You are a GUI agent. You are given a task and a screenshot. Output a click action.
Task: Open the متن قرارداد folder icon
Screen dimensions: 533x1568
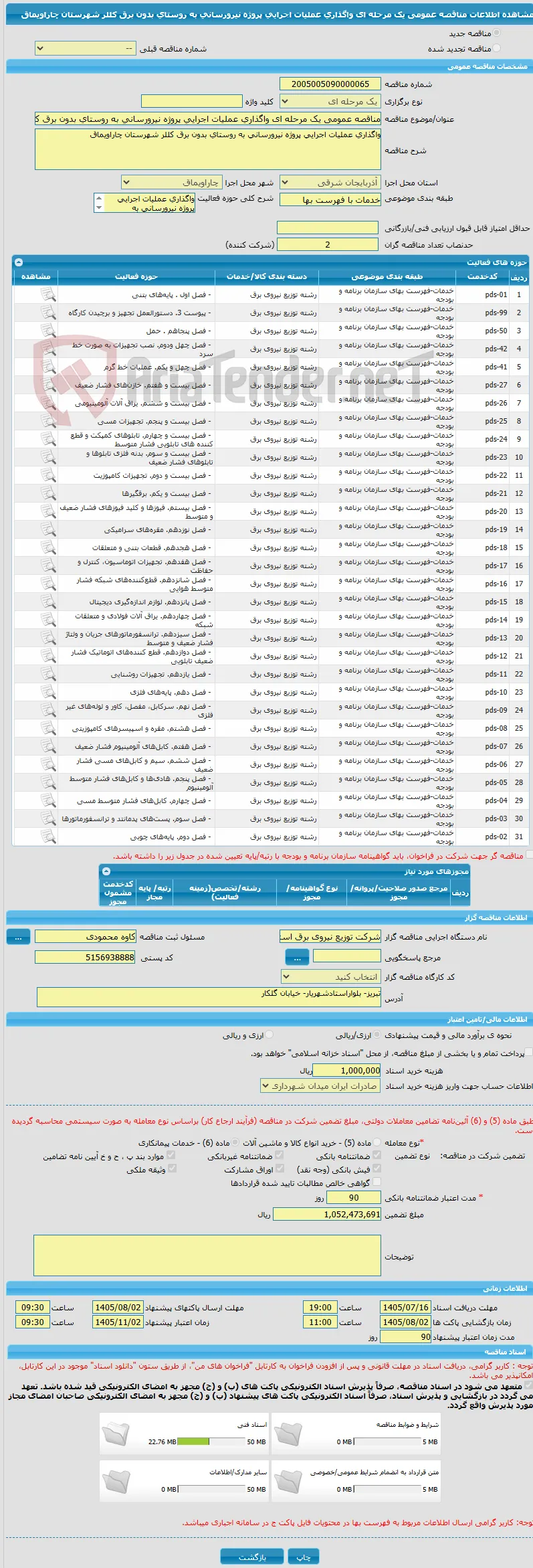click(288, 1481)
